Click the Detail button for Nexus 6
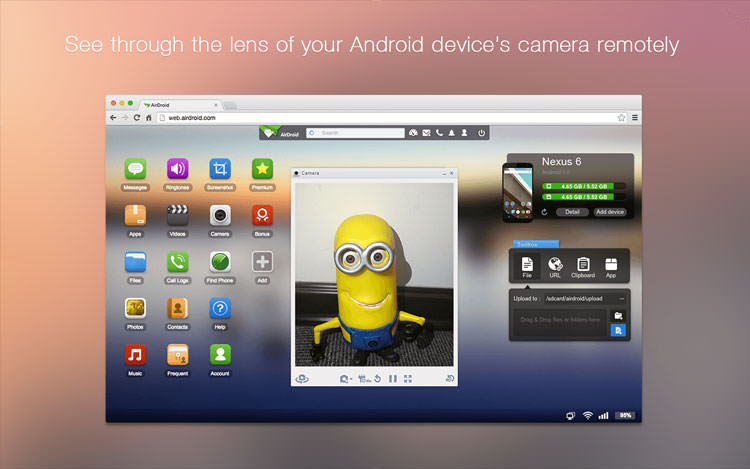750x469 pixels. (x=572, y=212)
